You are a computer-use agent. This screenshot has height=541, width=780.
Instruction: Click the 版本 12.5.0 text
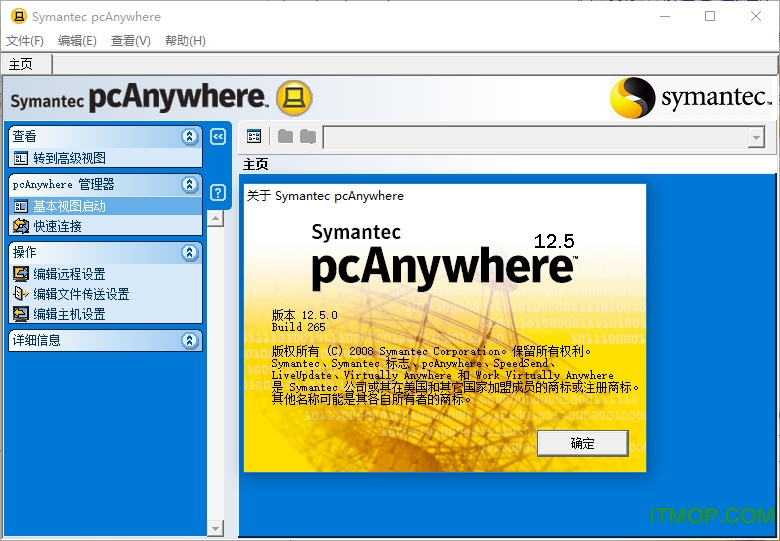304,315
